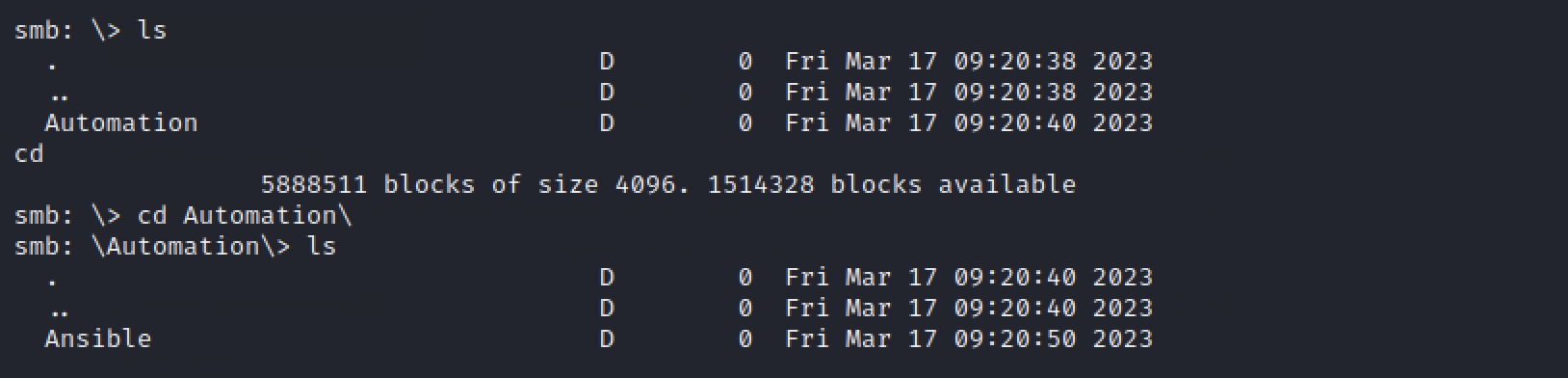
Task: Click the Ansible timestamp 09:20:50 2023
Action: 1054,338
